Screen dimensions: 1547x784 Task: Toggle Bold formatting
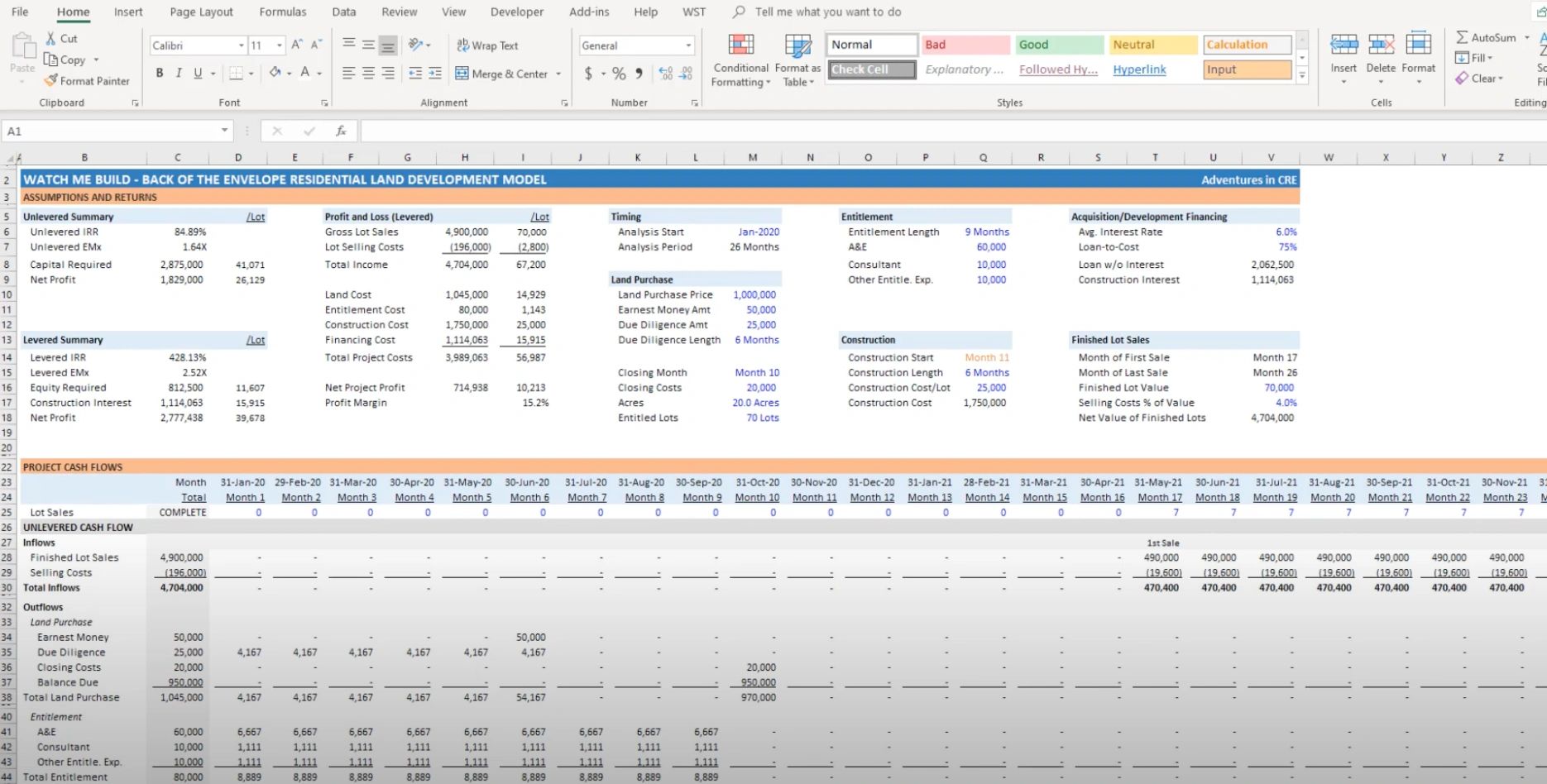(160, 74)
